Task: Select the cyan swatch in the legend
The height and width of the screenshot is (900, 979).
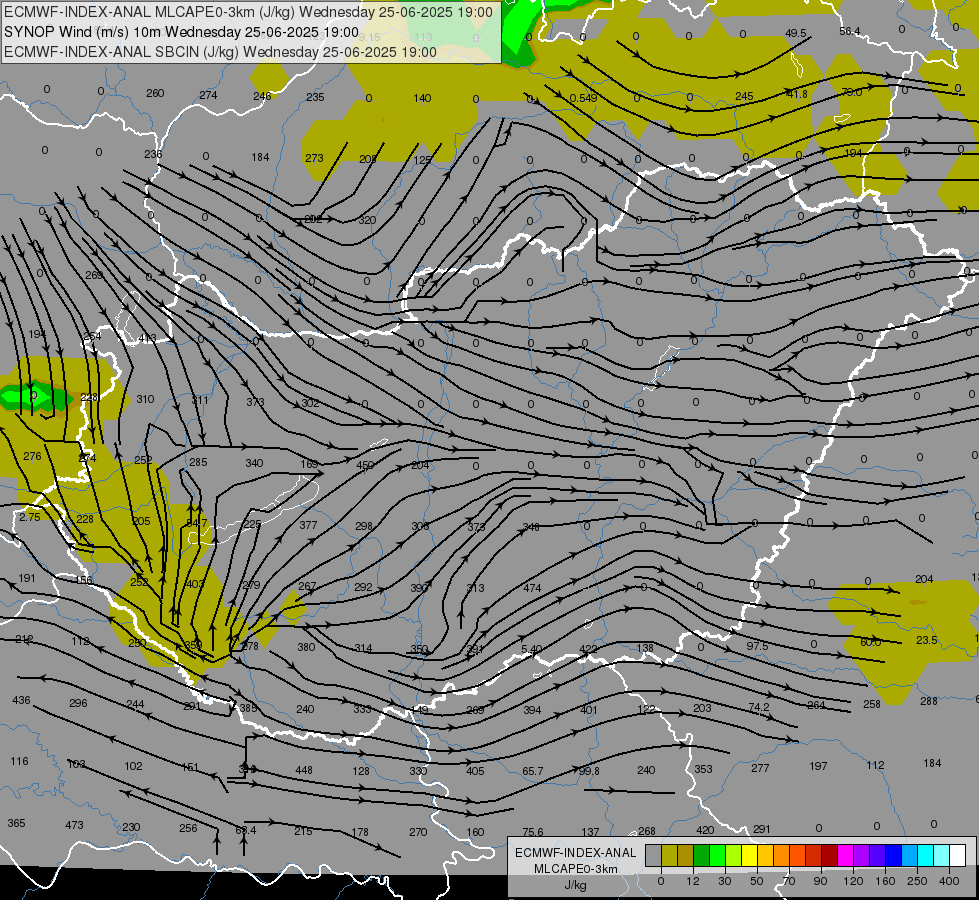Action: [926, 855]
